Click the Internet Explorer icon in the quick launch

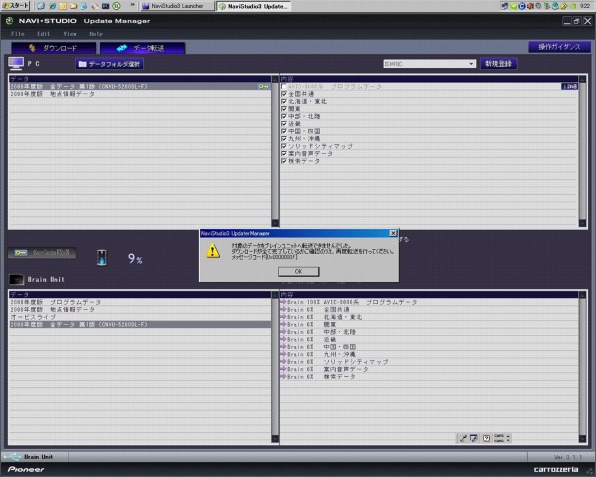click(x=52, y=6)
